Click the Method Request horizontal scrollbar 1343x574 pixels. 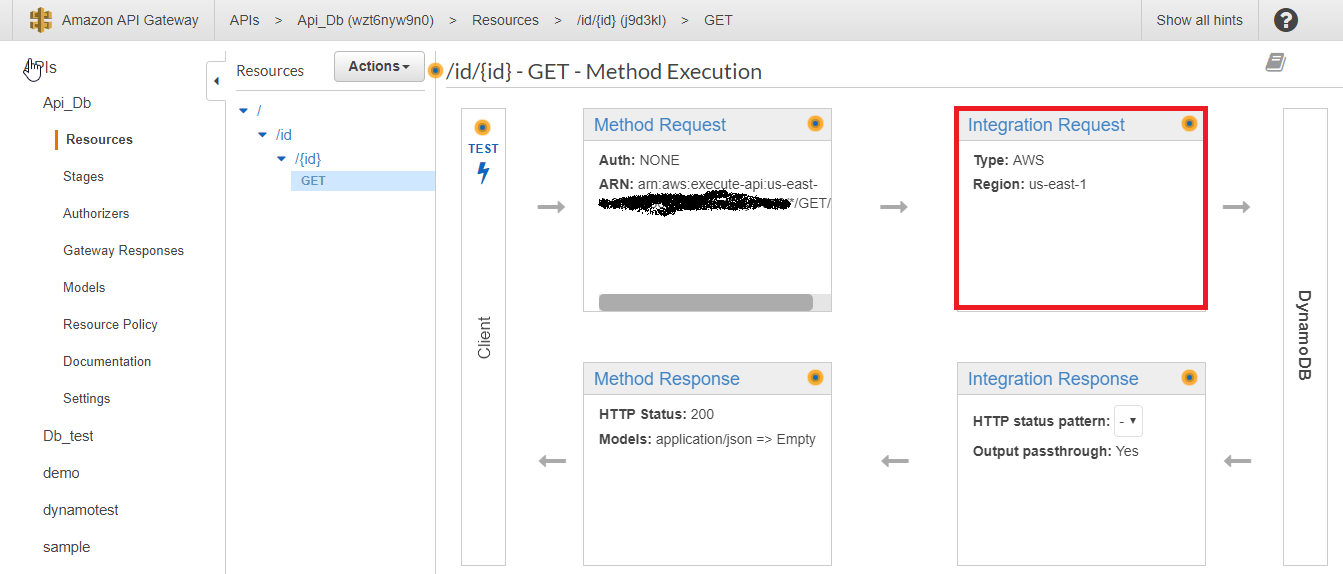(705, 302)
